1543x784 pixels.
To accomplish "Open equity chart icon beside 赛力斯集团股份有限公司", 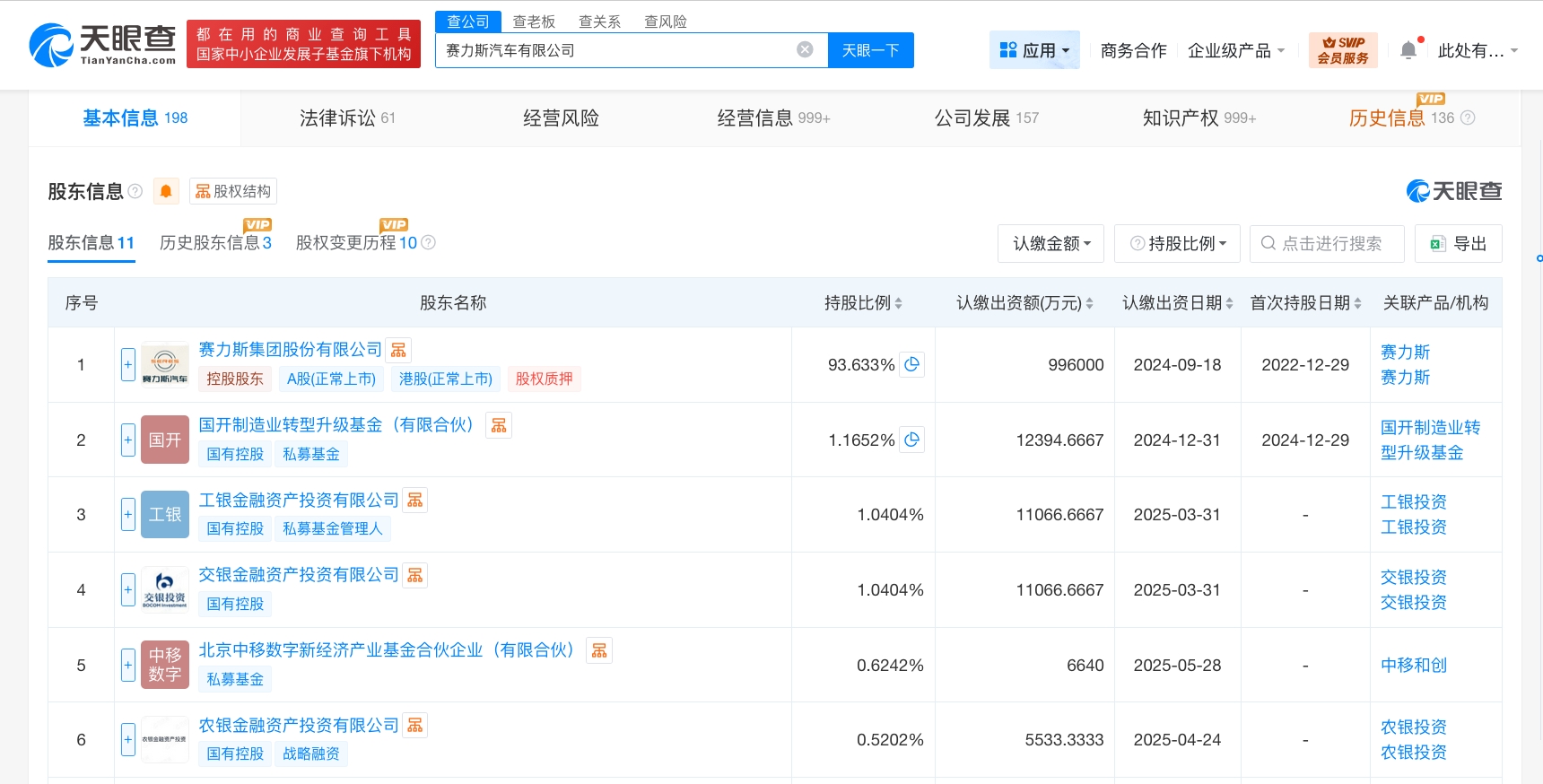I will point(399,350).
